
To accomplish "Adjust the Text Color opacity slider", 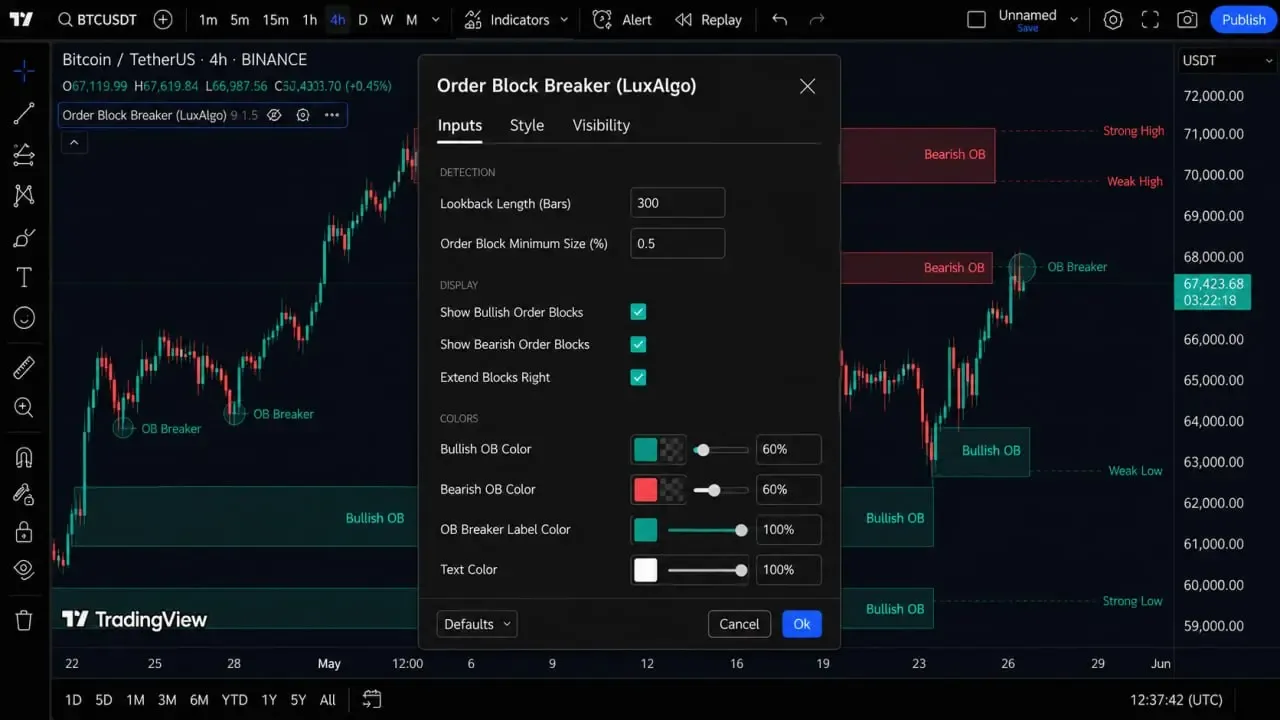I will (708, 570).
